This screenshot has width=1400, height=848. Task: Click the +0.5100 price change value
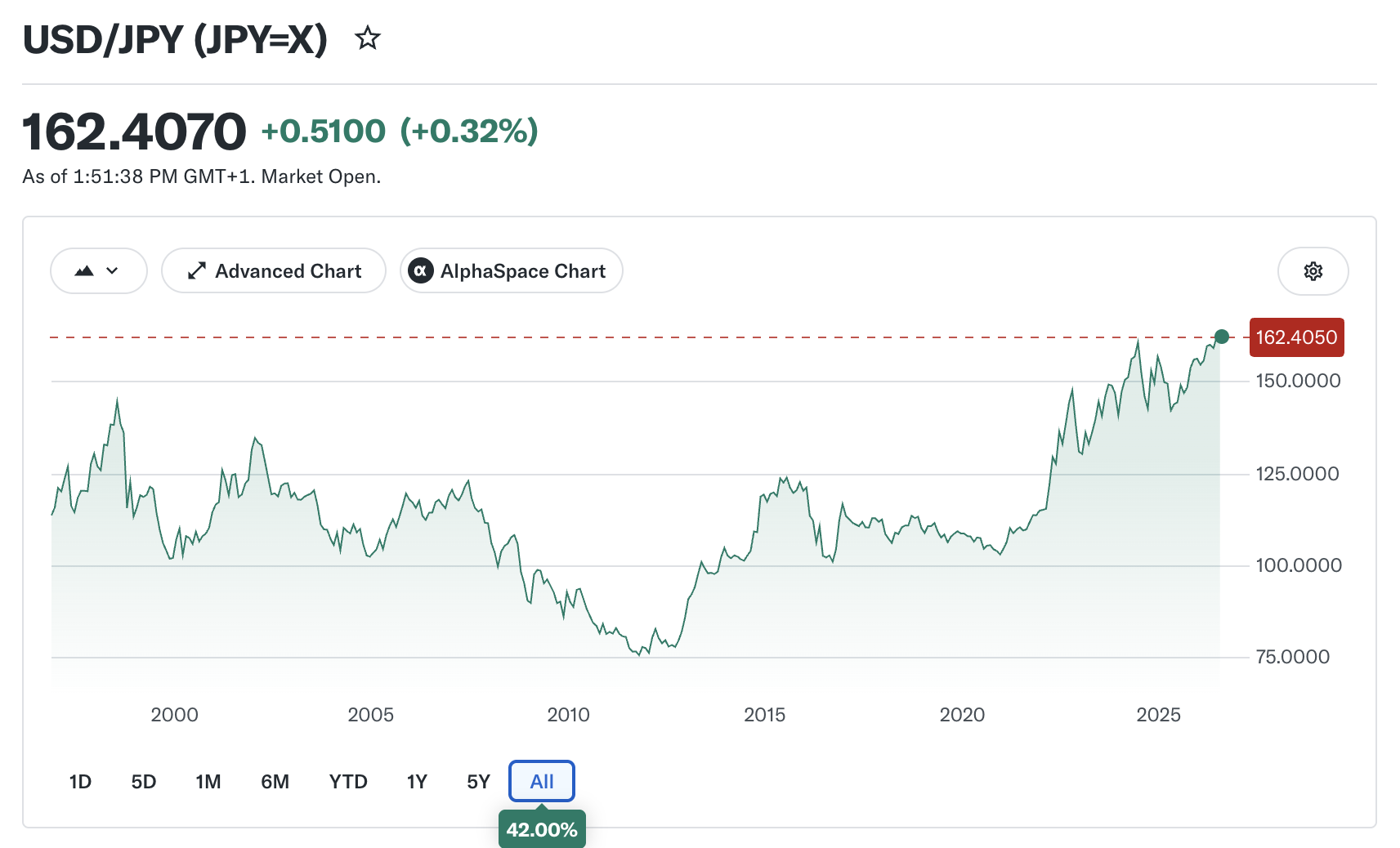[x=324, y=131]
